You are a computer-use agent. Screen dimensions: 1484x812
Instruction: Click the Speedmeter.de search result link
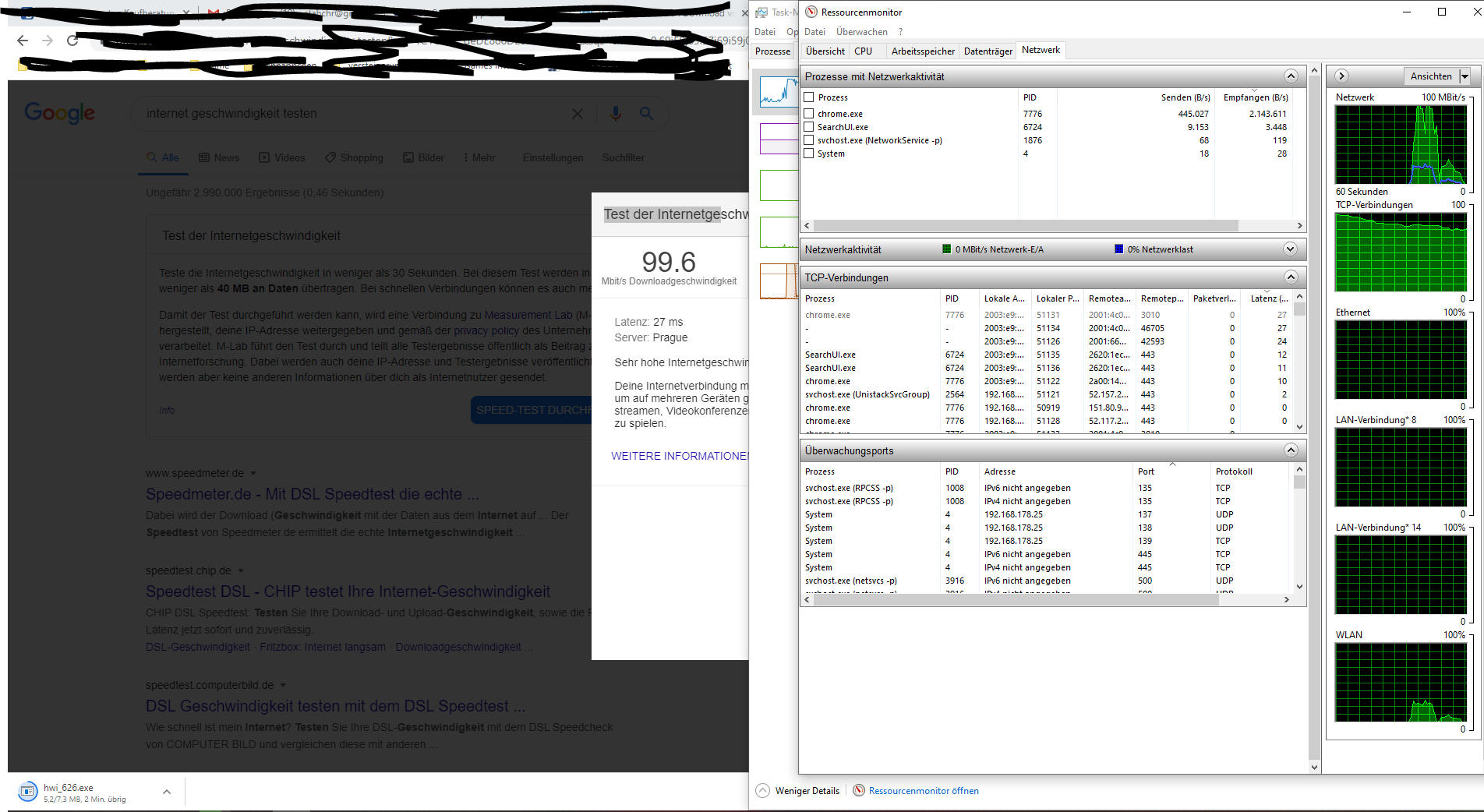[312, 495]
